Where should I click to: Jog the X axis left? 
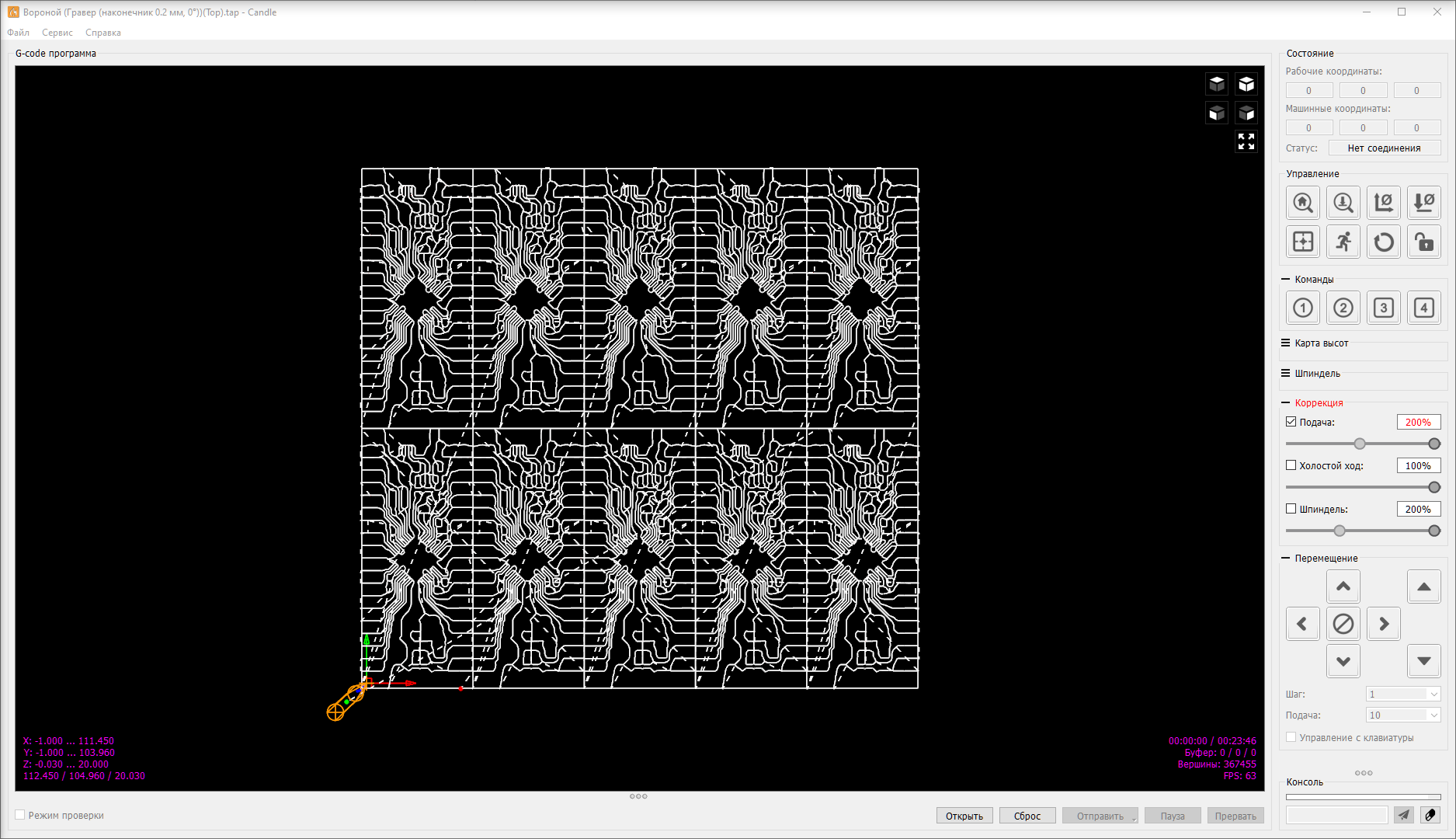point(1303,624)
